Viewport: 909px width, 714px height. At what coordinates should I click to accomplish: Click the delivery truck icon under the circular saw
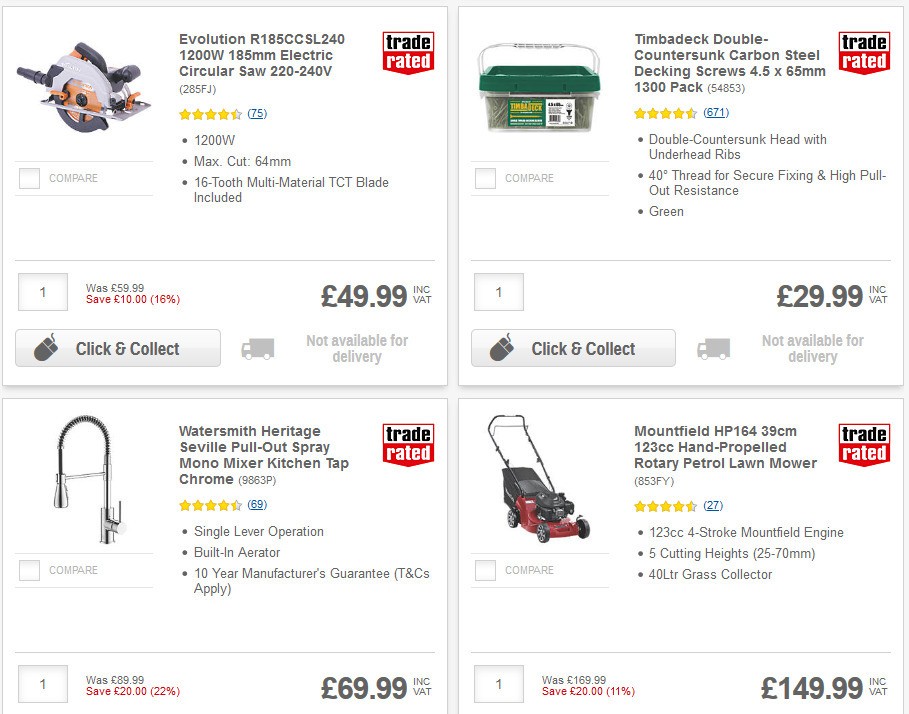[x=260, y=347]
